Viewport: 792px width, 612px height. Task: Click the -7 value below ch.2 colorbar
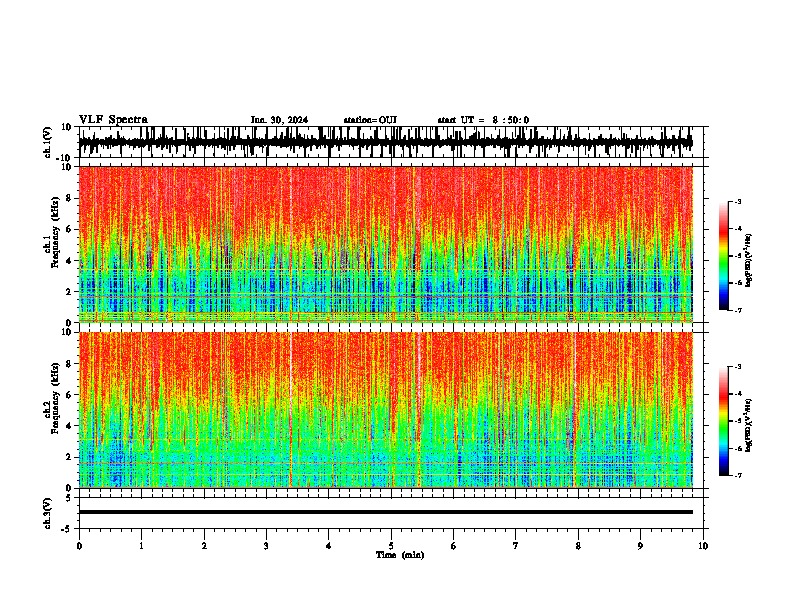tap(738, 475)
